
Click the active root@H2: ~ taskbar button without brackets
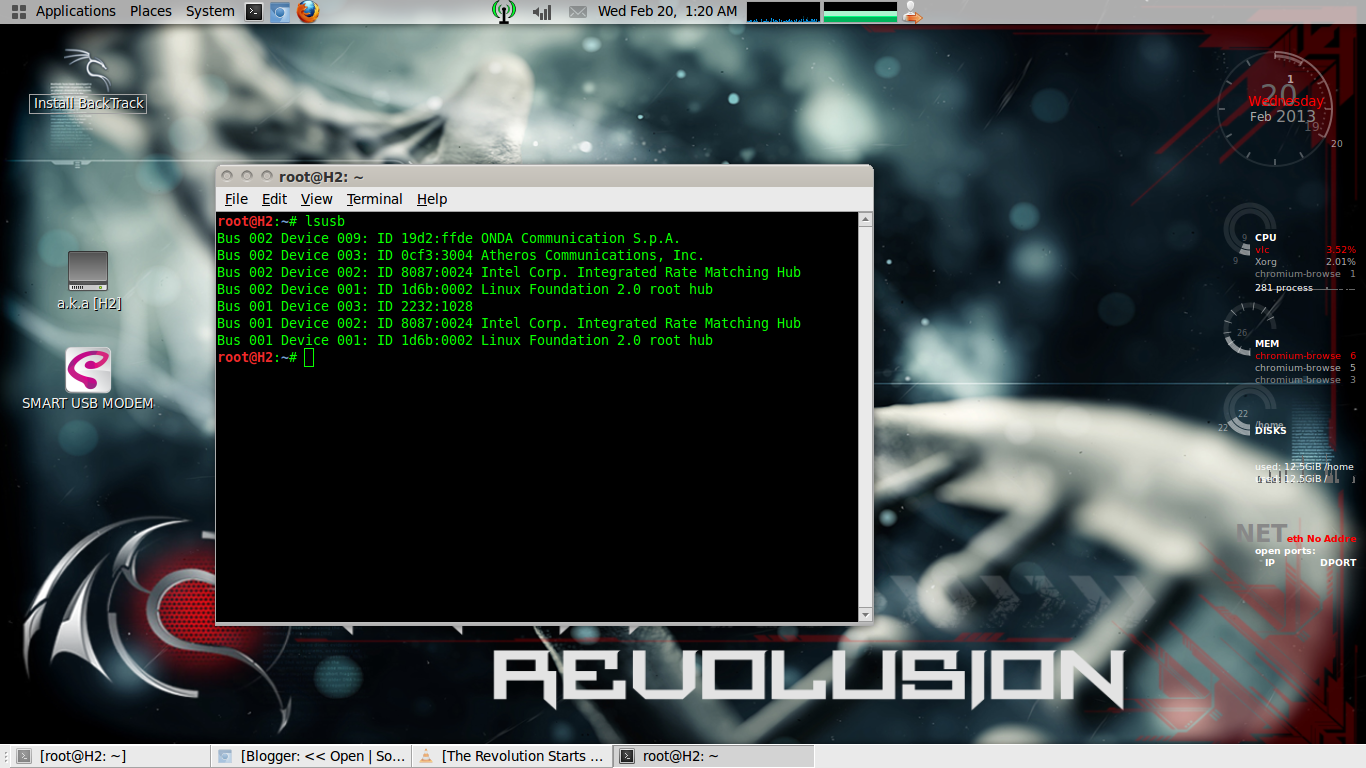click(713, 756)
